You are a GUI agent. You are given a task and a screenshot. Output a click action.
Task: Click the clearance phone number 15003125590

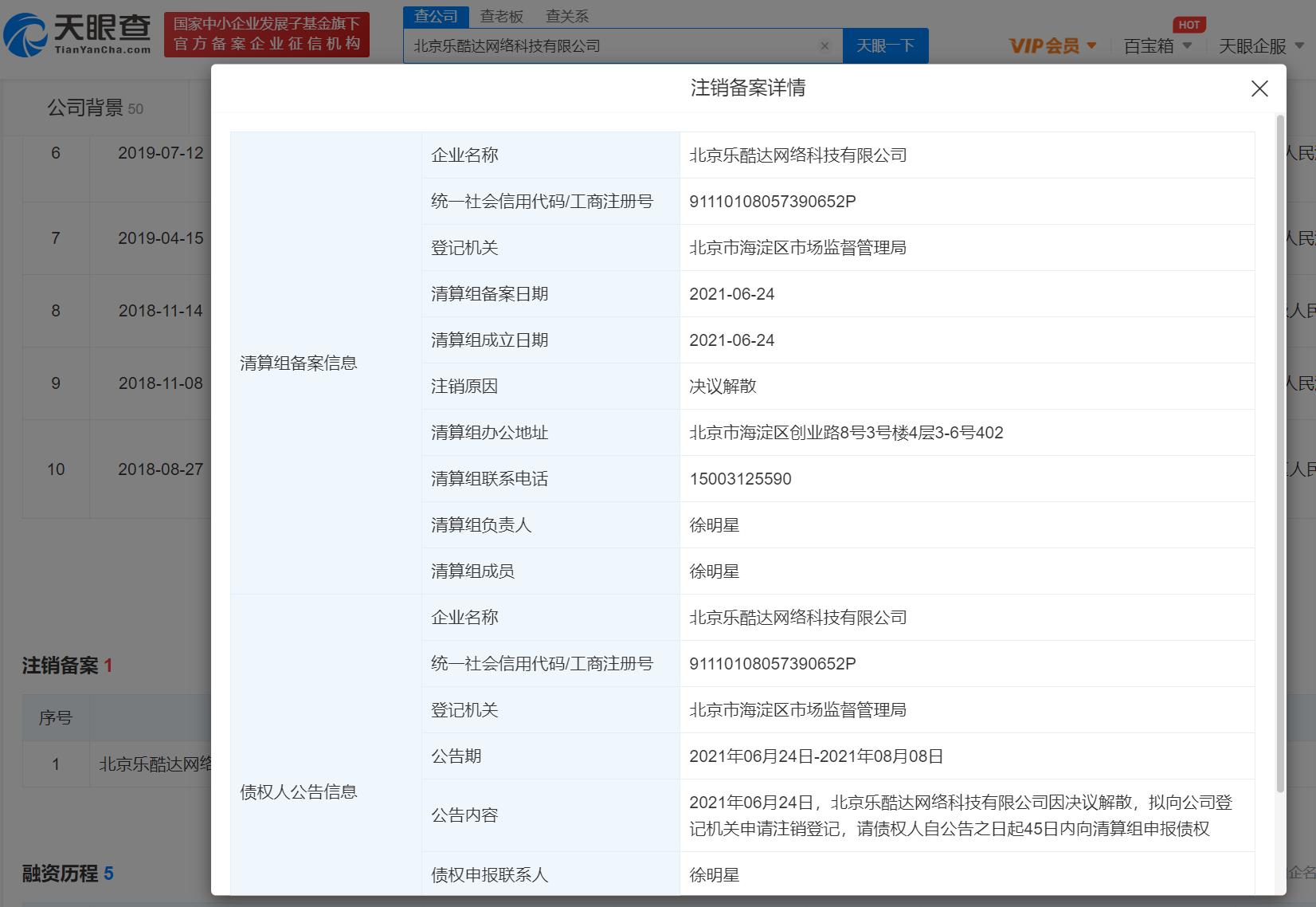(739, 478)
